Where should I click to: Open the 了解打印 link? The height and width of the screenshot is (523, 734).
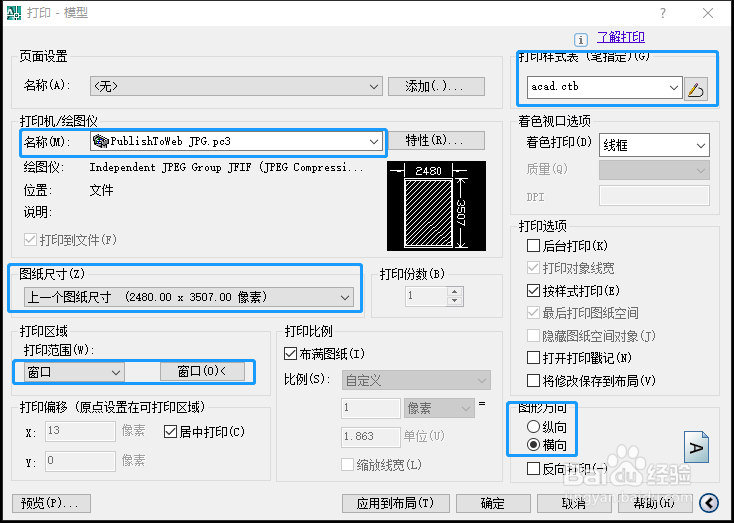coord(621,37)
